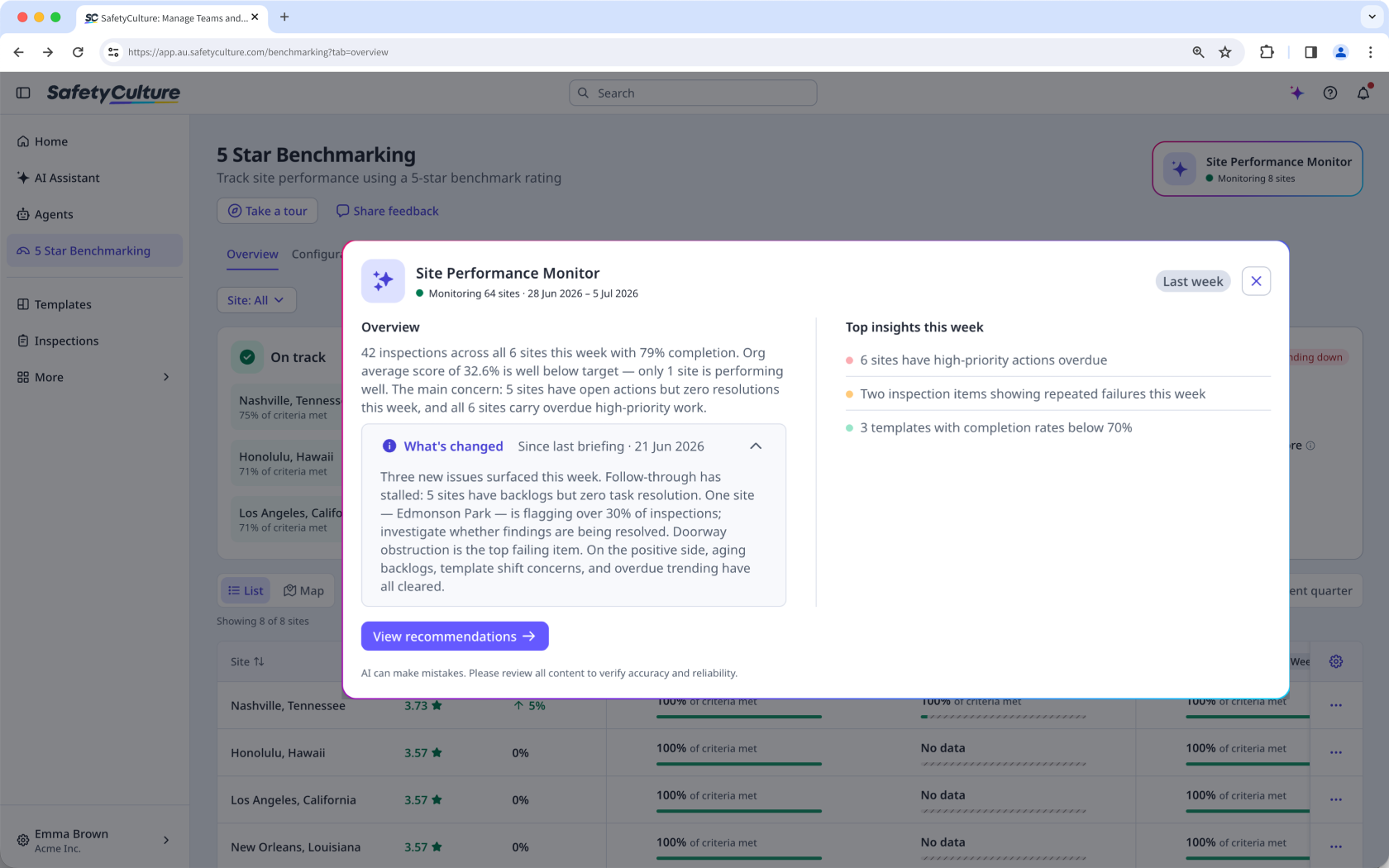Select 5 Star Benchmarking in sidebar

(x=94, y=250)
